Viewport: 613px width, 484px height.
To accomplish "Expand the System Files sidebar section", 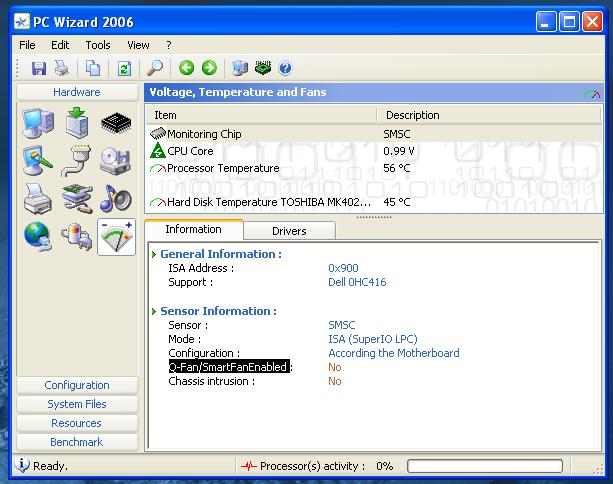I will pyautogui.click(x=77, y=404).
